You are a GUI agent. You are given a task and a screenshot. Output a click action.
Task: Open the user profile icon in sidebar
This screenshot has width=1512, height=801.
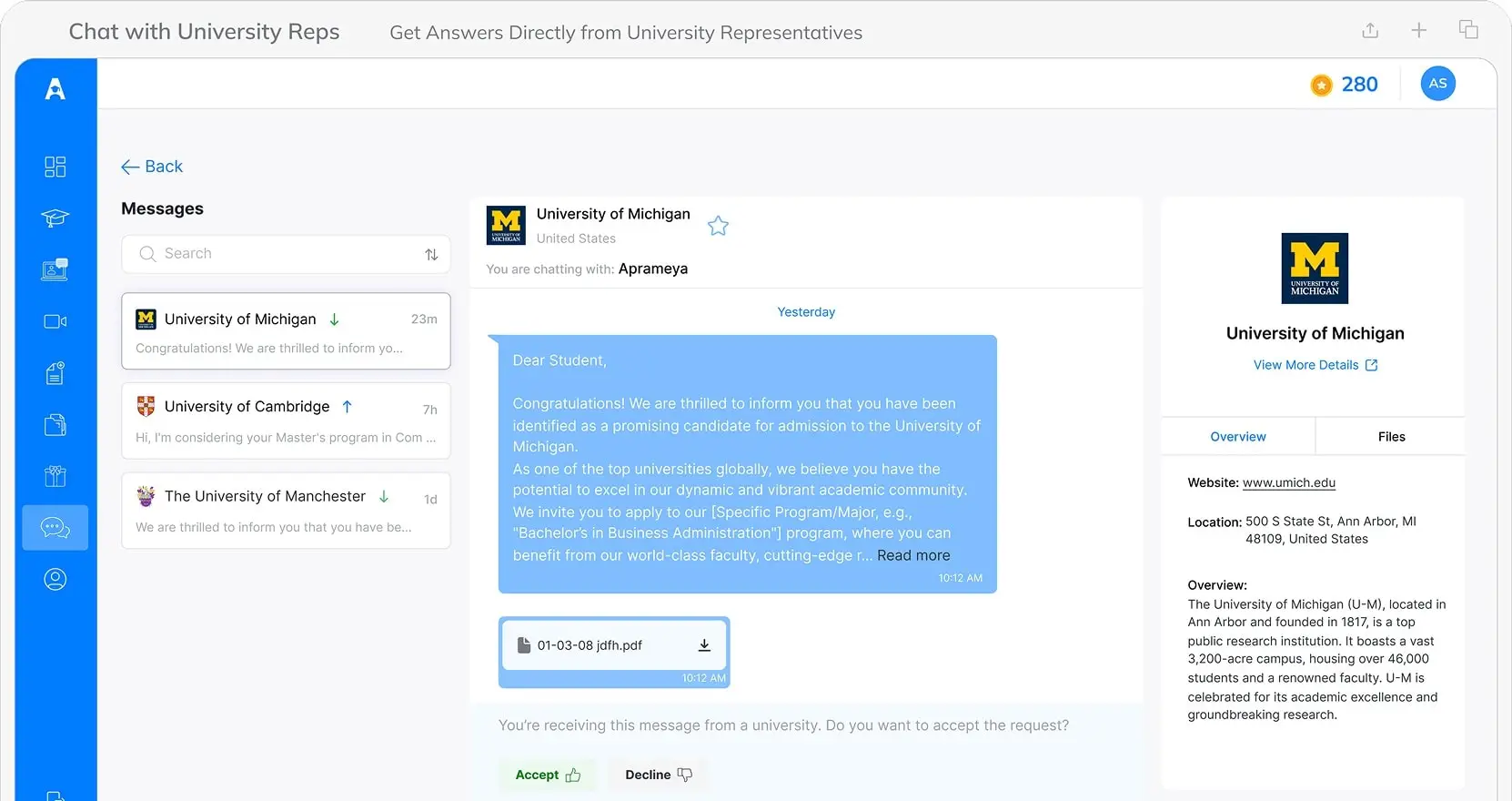click(x=55, y=579)
